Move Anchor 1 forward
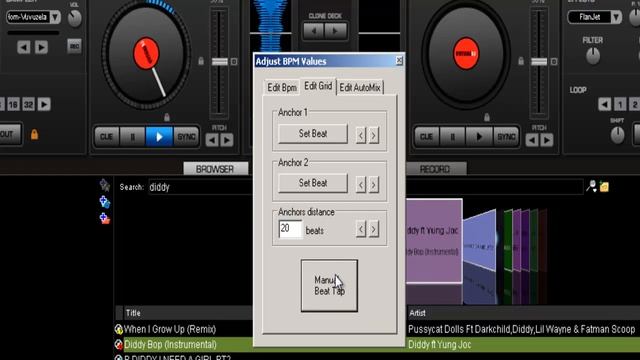 pos(374,135)
